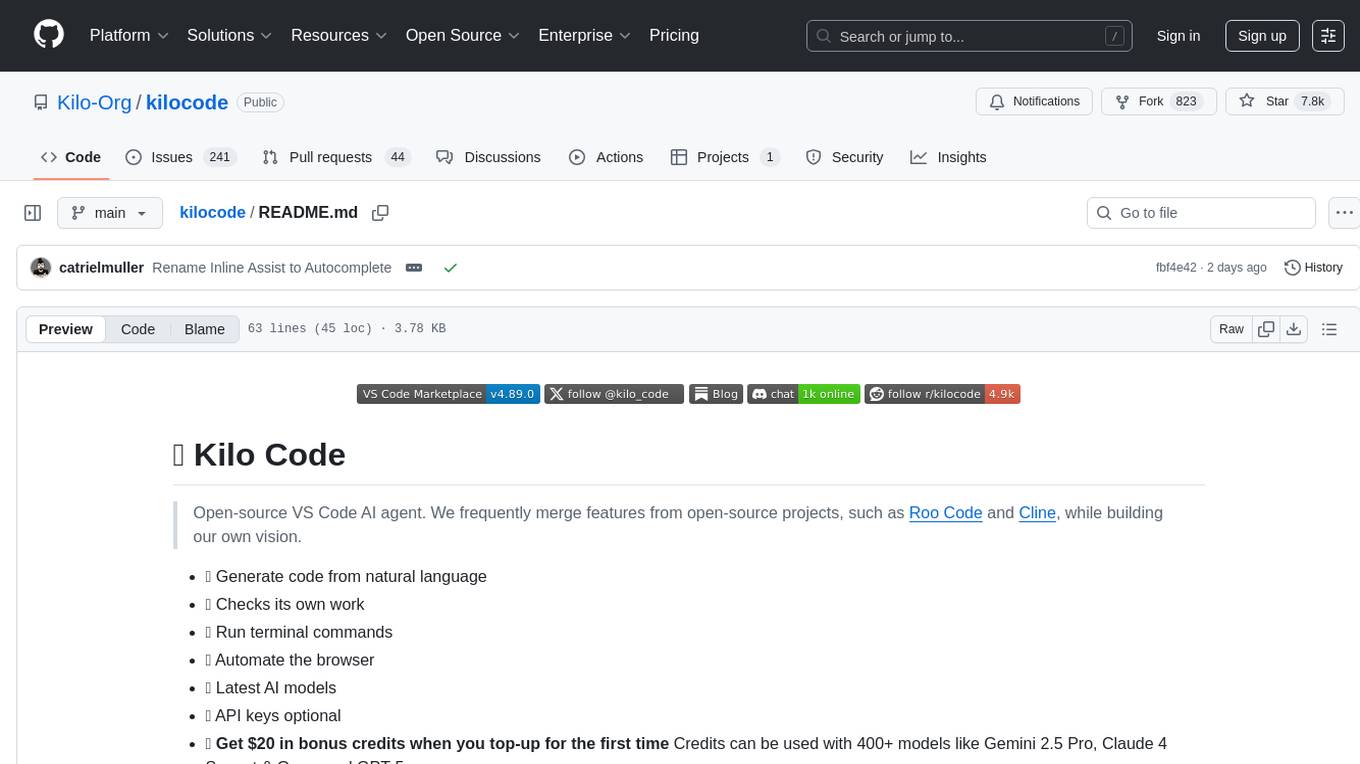Viewport: 1360px width, 764px height.
Task: Expand the Platform menu
Action: 129,35
